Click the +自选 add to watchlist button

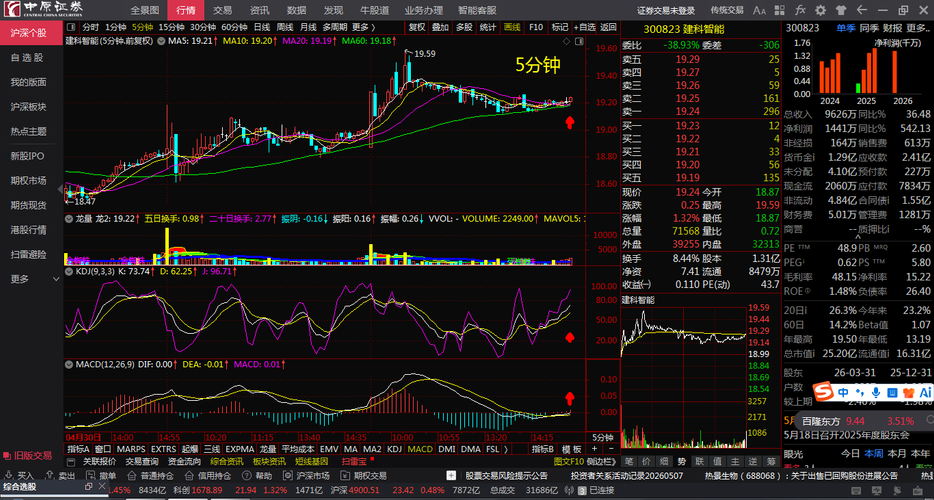585,27
